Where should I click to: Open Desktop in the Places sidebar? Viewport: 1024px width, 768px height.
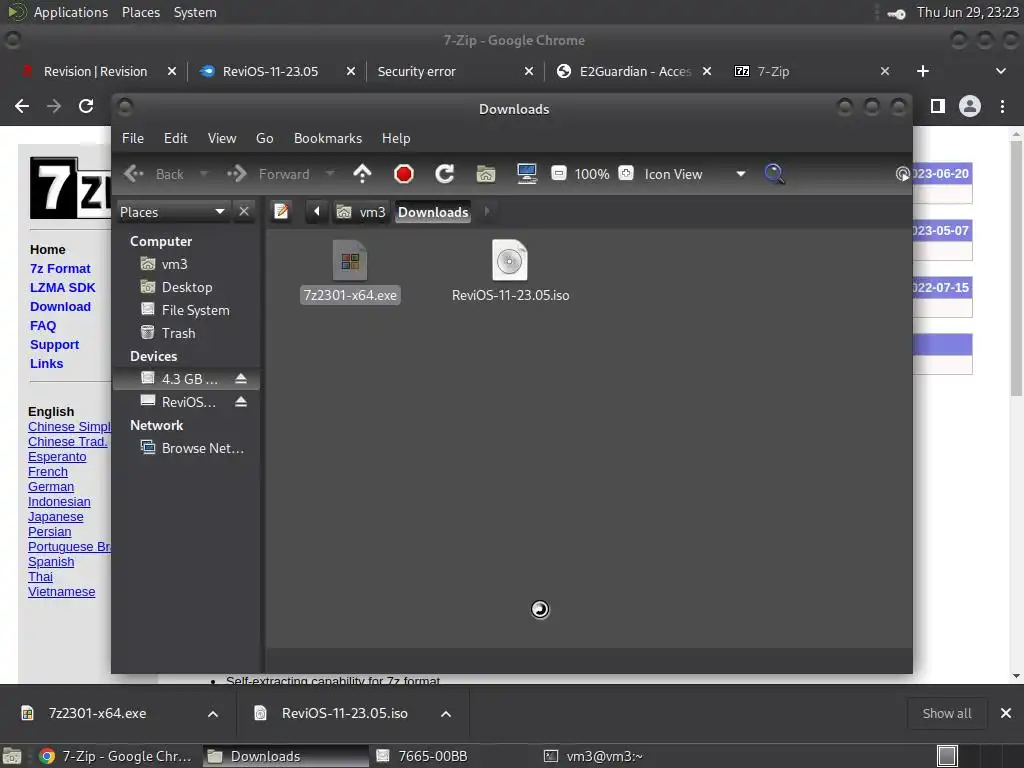pos(186,287)
